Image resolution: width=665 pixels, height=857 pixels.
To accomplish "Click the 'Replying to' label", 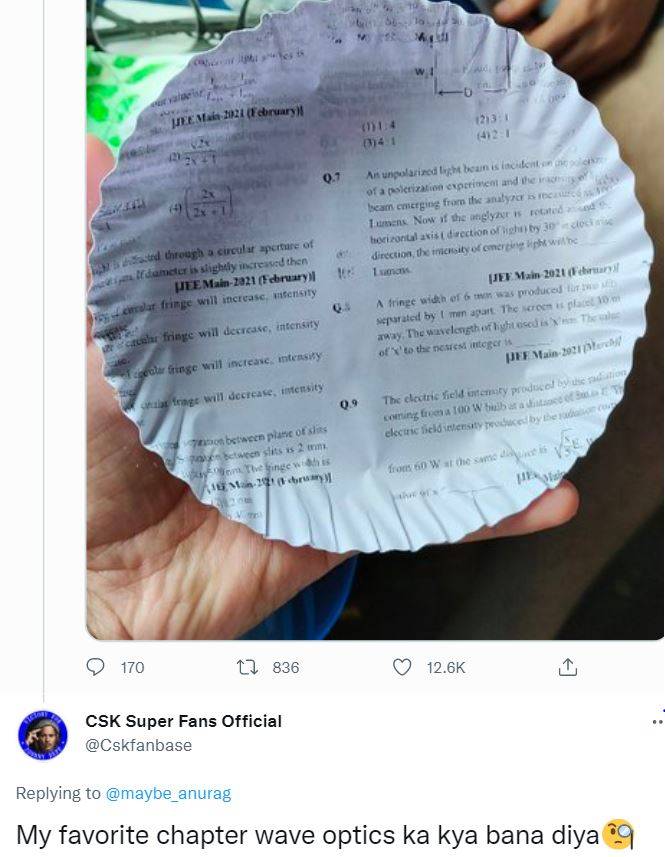I will (x=58, y=793).
